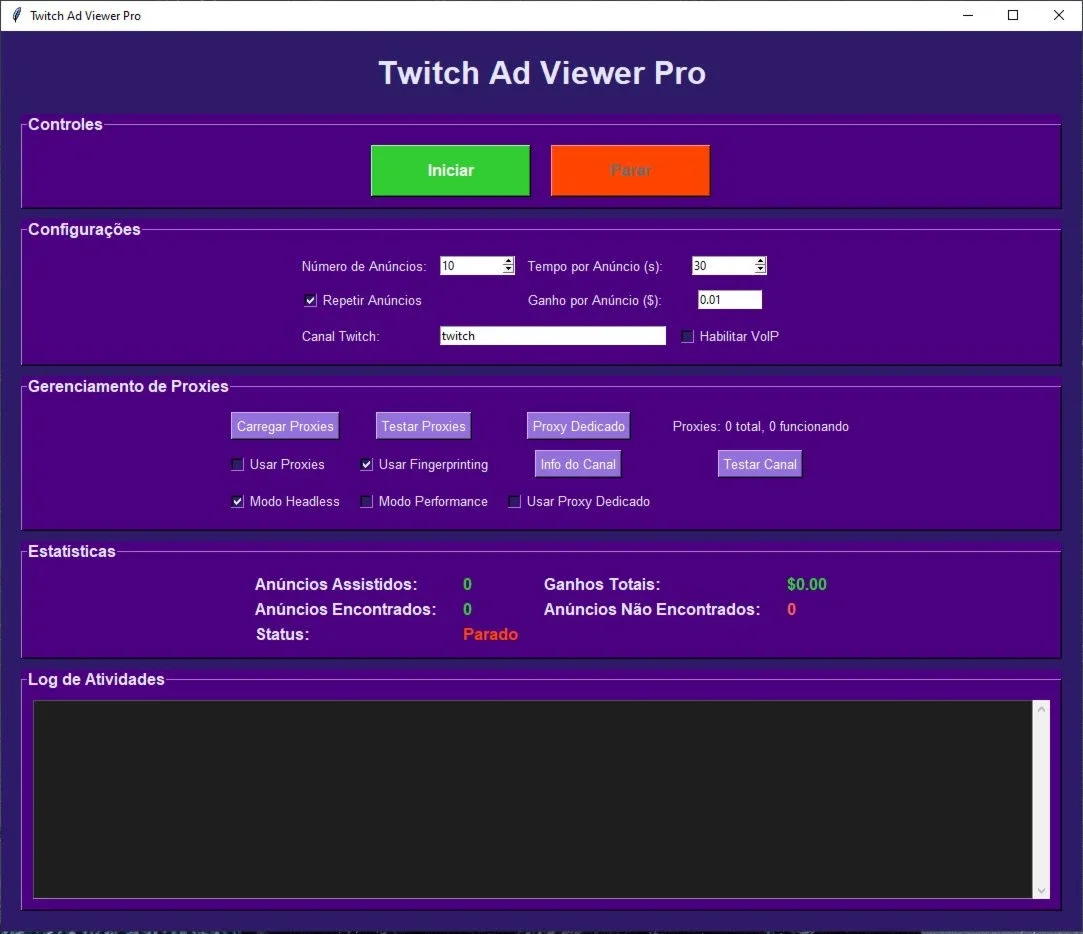Click the feather app icon in title bar
This screenshot has height=934, width=1083.
point(17,15)
